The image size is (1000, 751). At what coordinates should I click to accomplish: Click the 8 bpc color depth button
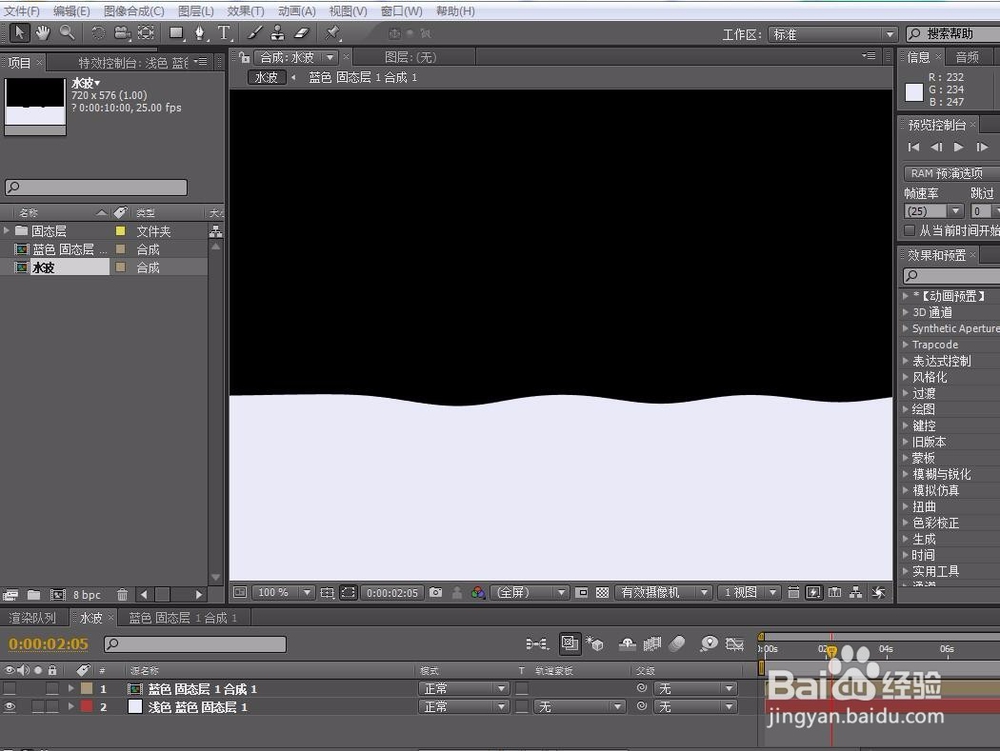[87, 594]
